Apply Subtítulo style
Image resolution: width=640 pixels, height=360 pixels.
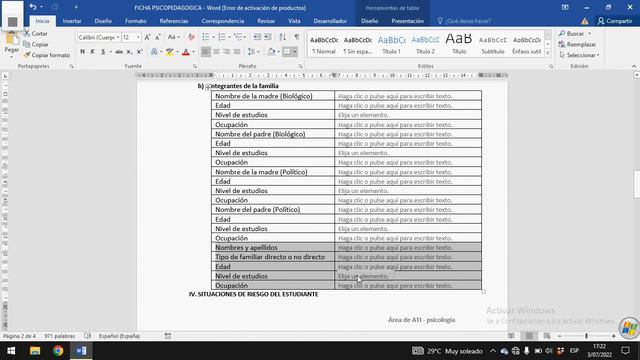pyautogui.click(x=493, y=44)
